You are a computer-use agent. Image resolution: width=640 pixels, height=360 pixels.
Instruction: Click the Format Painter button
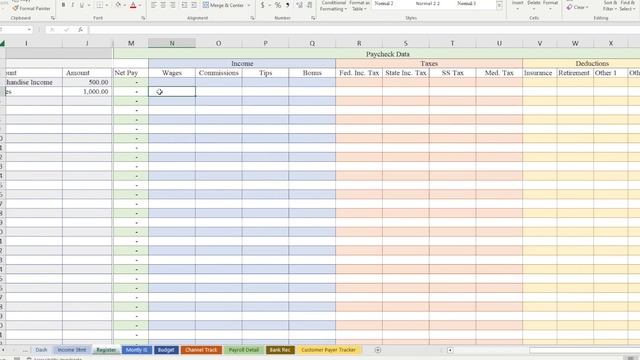(x=31, y=8)
